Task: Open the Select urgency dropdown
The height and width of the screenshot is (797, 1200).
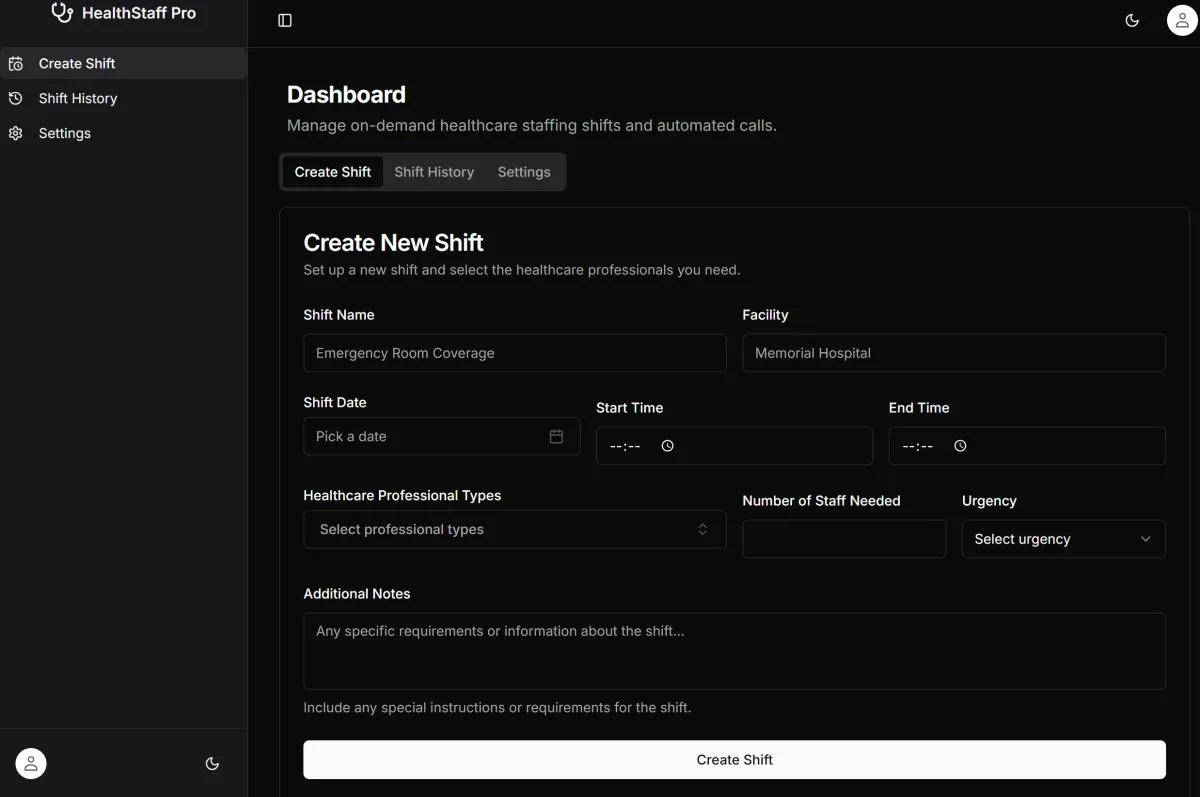Action: [x=1063, y=539]
